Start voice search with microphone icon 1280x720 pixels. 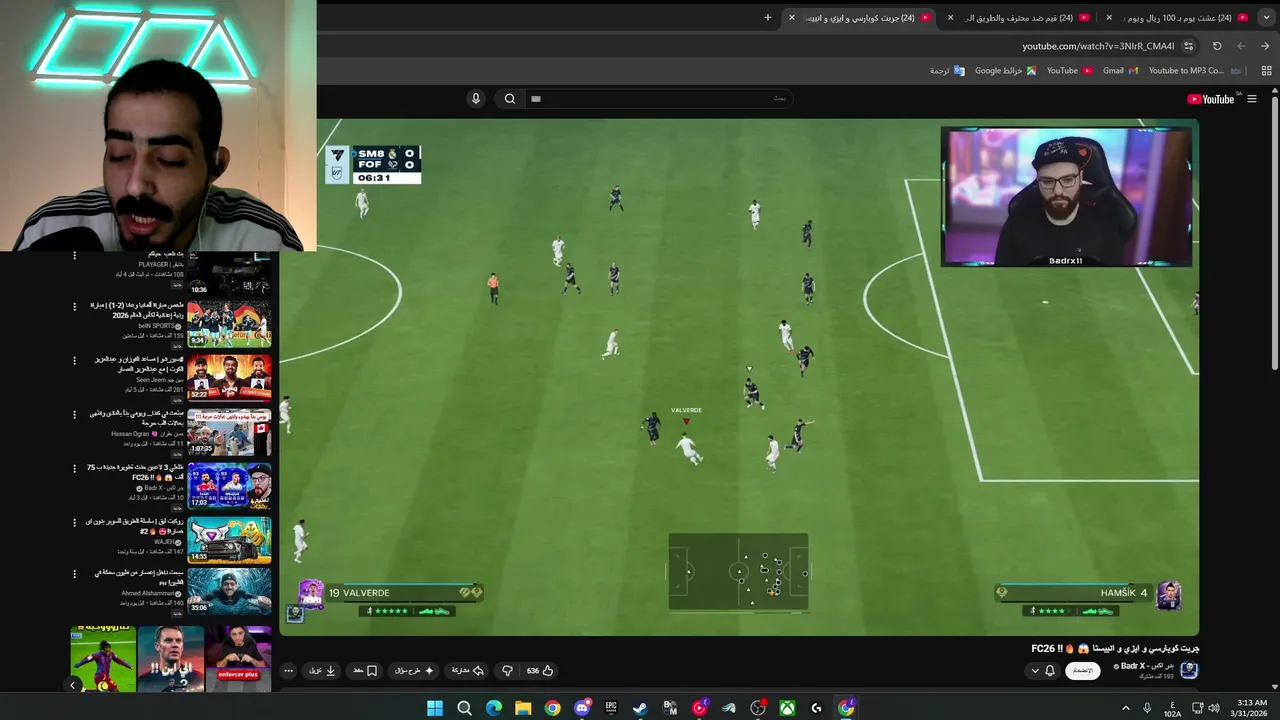[476, 98]
